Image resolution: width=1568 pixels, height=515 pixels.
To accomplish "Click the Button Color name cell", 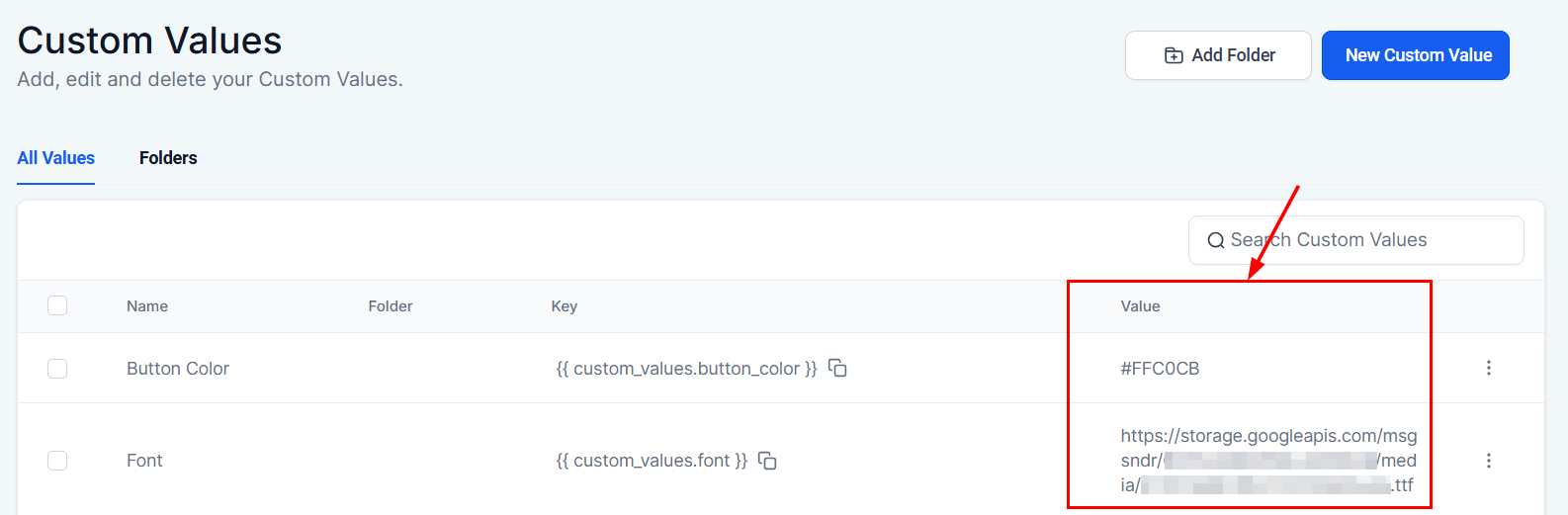I will tap(178, 369).
